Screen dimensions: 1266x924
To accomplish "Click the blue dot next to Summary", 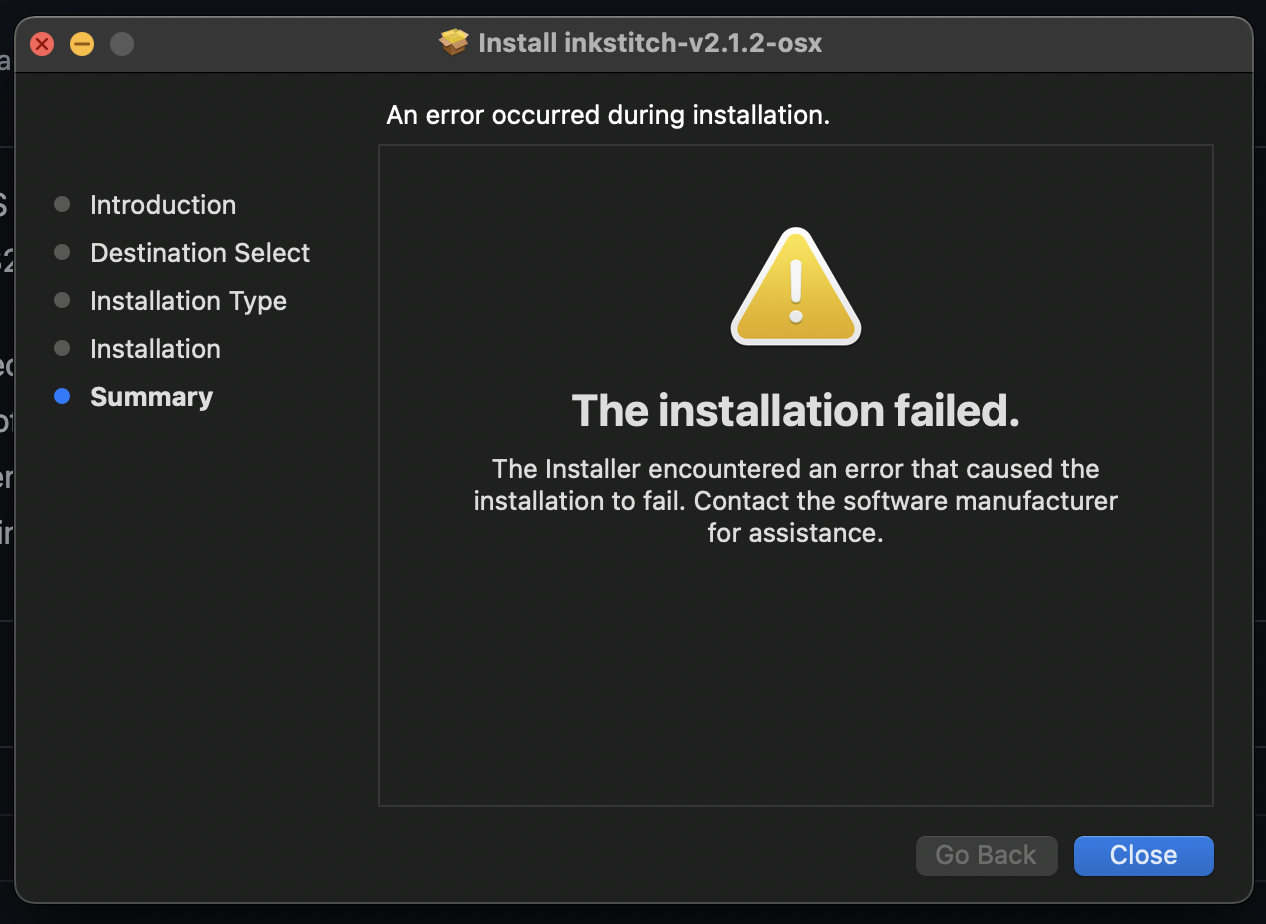I will tap(62, 396).
